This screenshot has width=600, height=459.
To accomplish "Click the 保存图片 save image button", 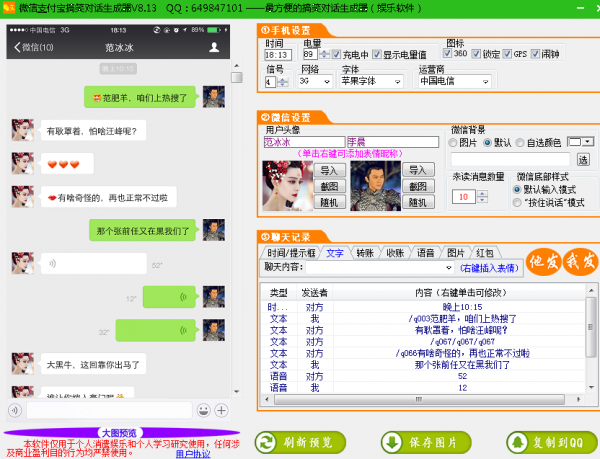I will point(426,443).
